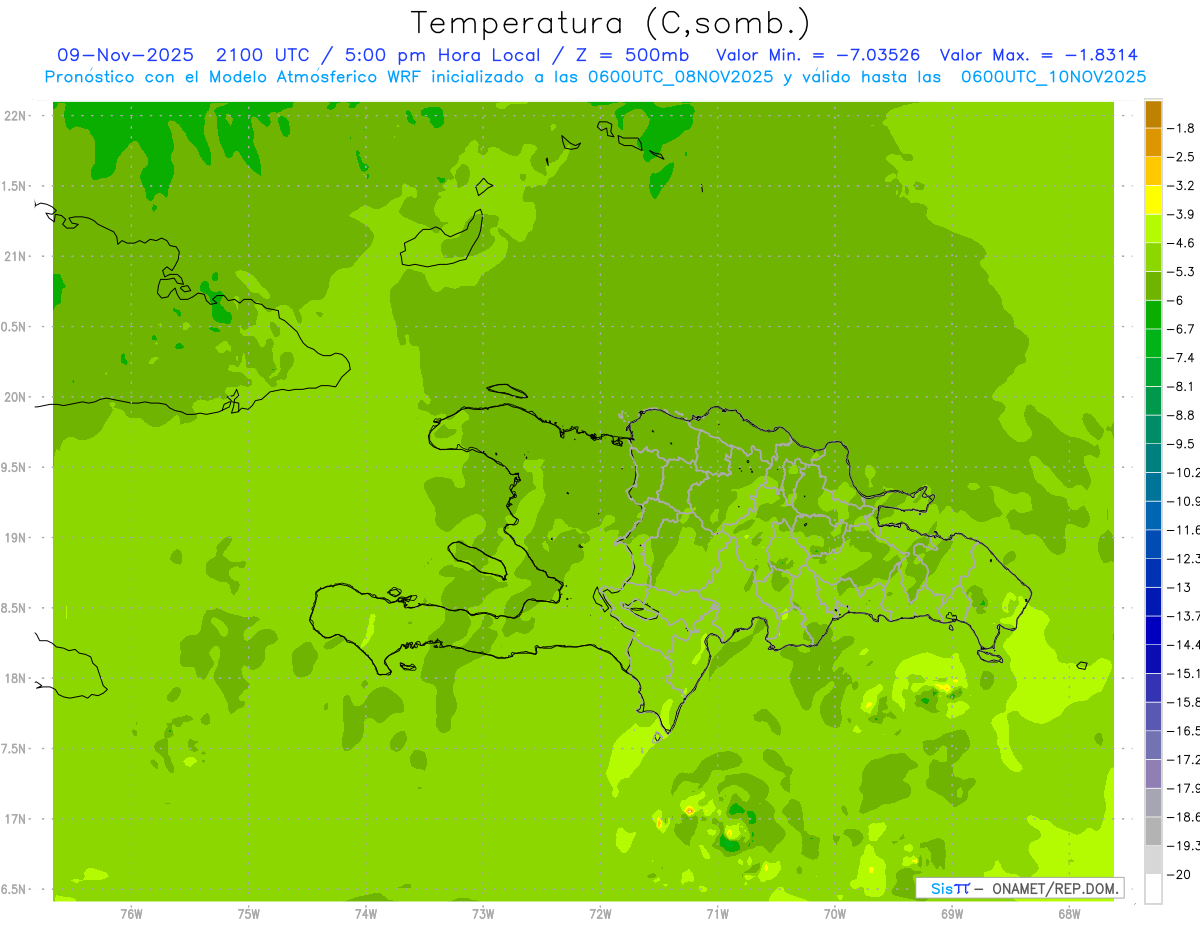
Task: Click the "-4.6" color scale label
Action: [x=1181, y=243]
